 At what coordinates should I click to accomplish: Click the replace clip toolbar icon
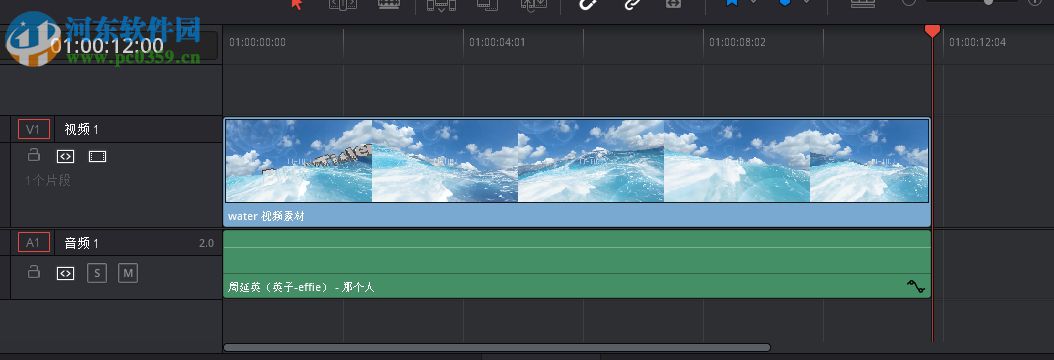click(x=534, y=5)
